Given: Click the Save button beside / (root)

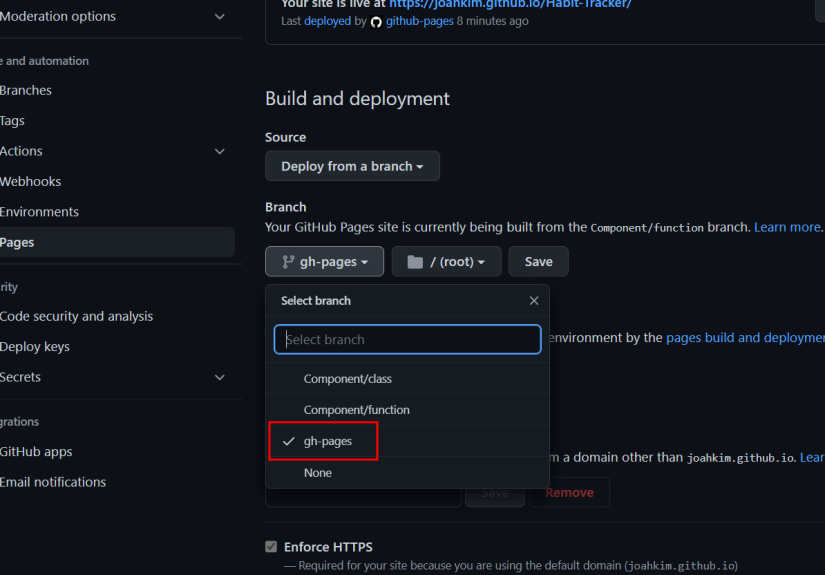Looking at the screenshot, I should (x=538, y=261).
